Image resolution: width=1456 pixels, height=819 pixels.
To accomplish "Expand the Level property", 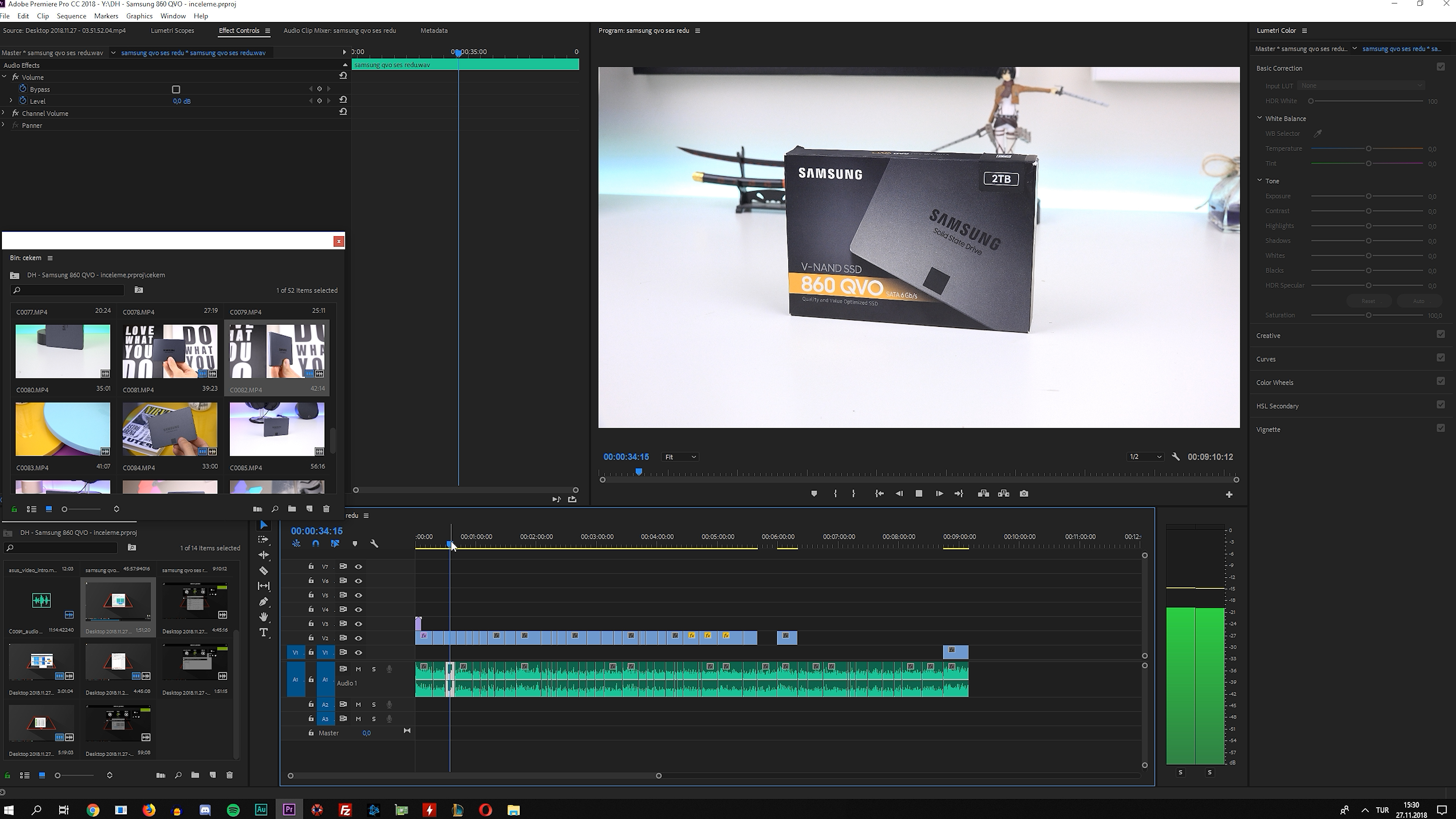I will [11, 100].
